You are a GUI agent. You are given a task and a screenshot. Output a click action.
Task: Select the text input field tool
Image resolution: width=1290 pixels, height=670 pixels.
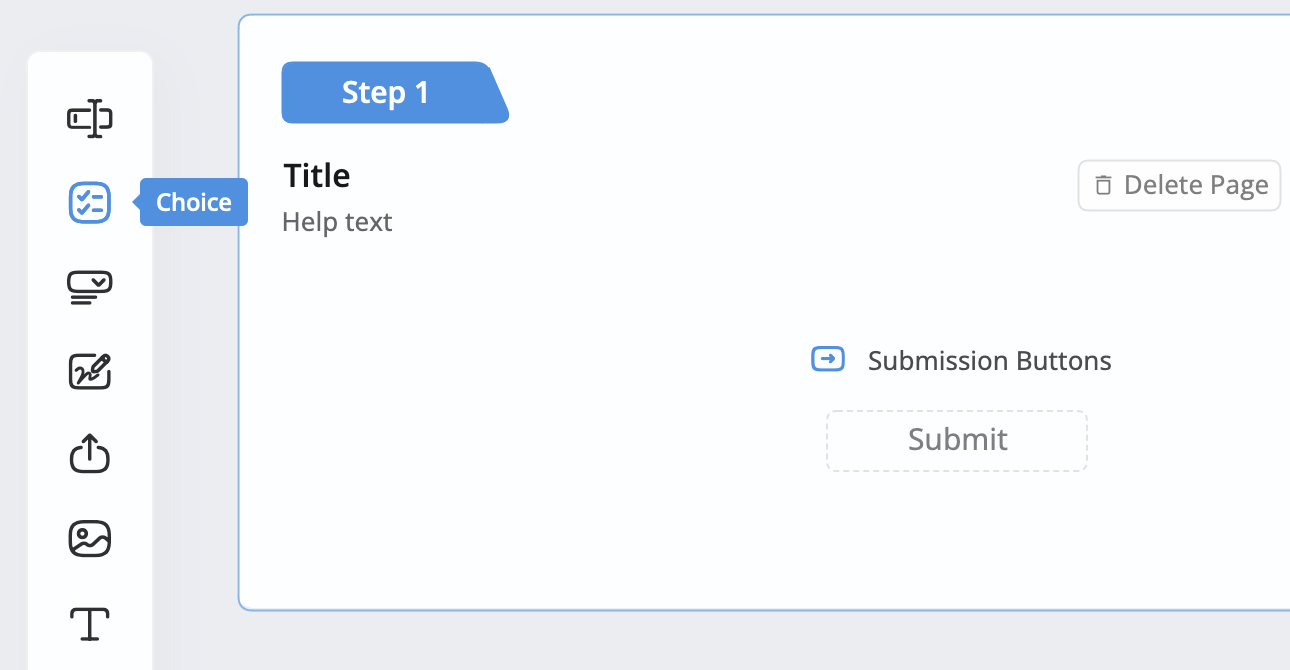coord(90,119)
